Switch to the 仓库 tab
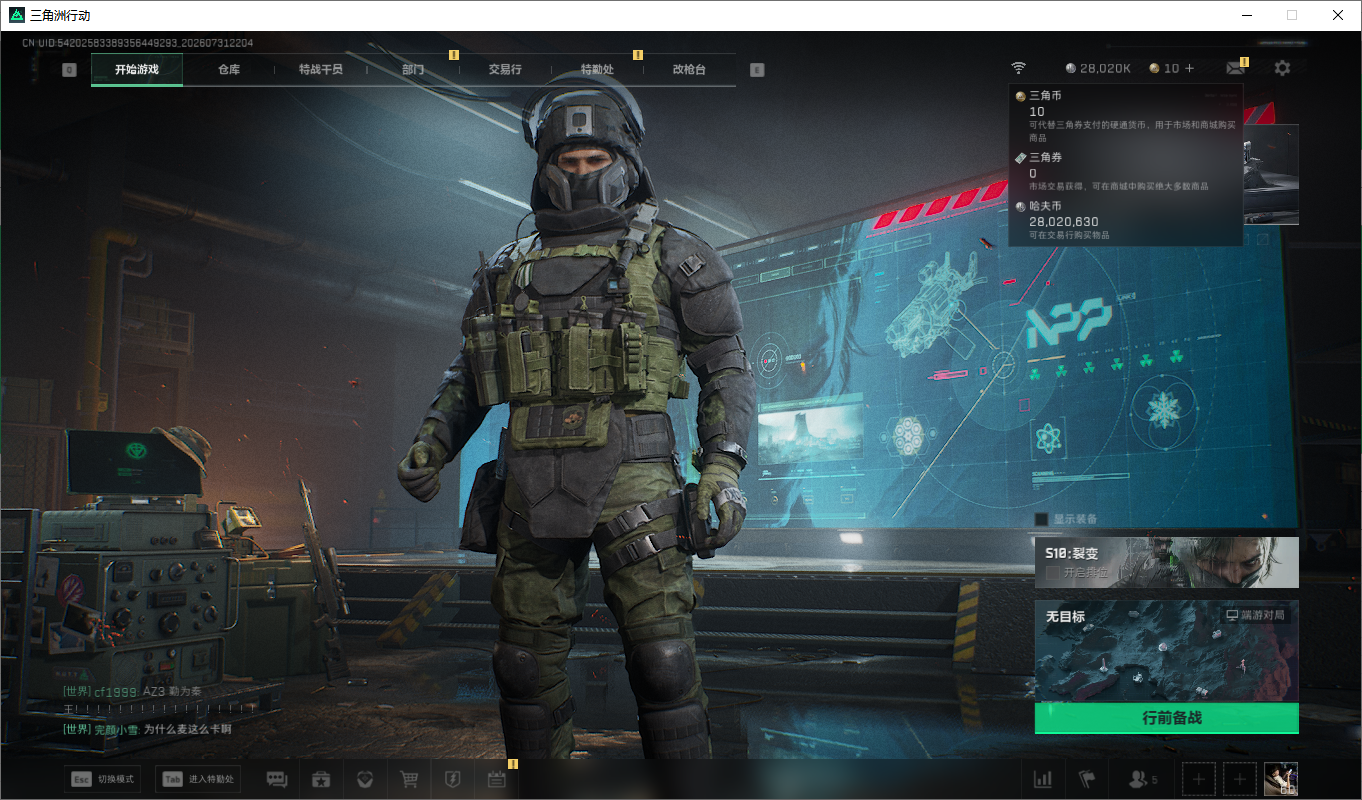 pyautogui.click(x=229, y=70)
